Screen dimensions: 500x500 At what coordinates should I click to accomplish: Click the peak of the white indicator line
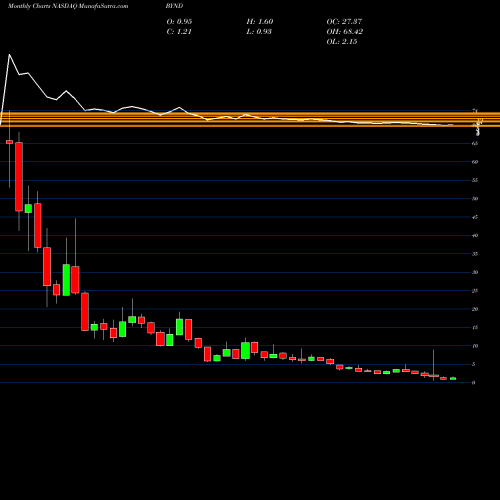(x=9, y=54)
